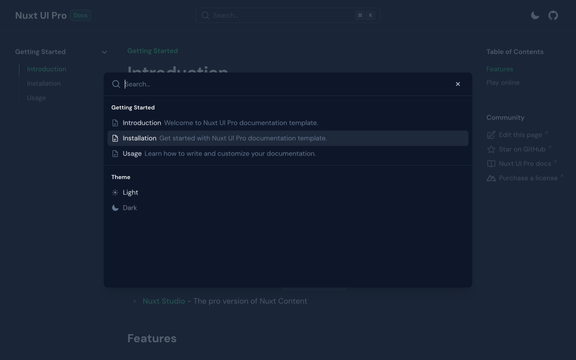Click the Purchase a license icon

pos(491,178)
